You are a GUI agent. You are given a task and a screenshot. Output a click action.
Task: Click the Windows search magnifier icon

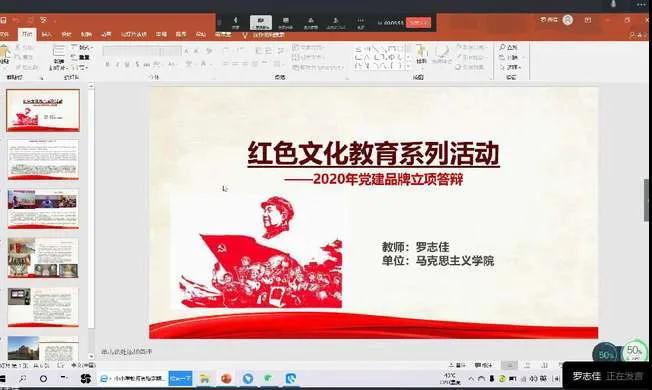point(22,378)
